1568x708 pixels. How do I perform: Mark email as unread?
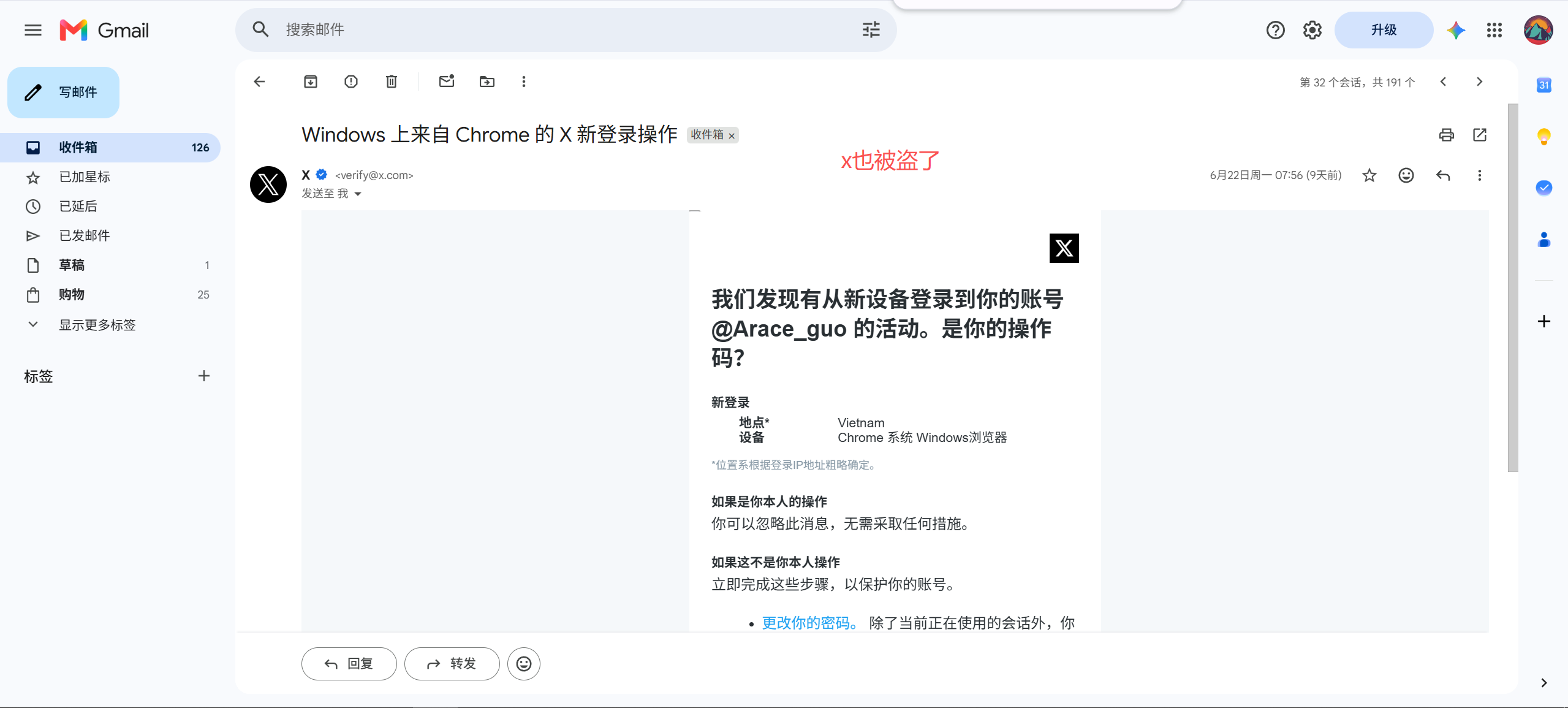[x=447, y=82]
